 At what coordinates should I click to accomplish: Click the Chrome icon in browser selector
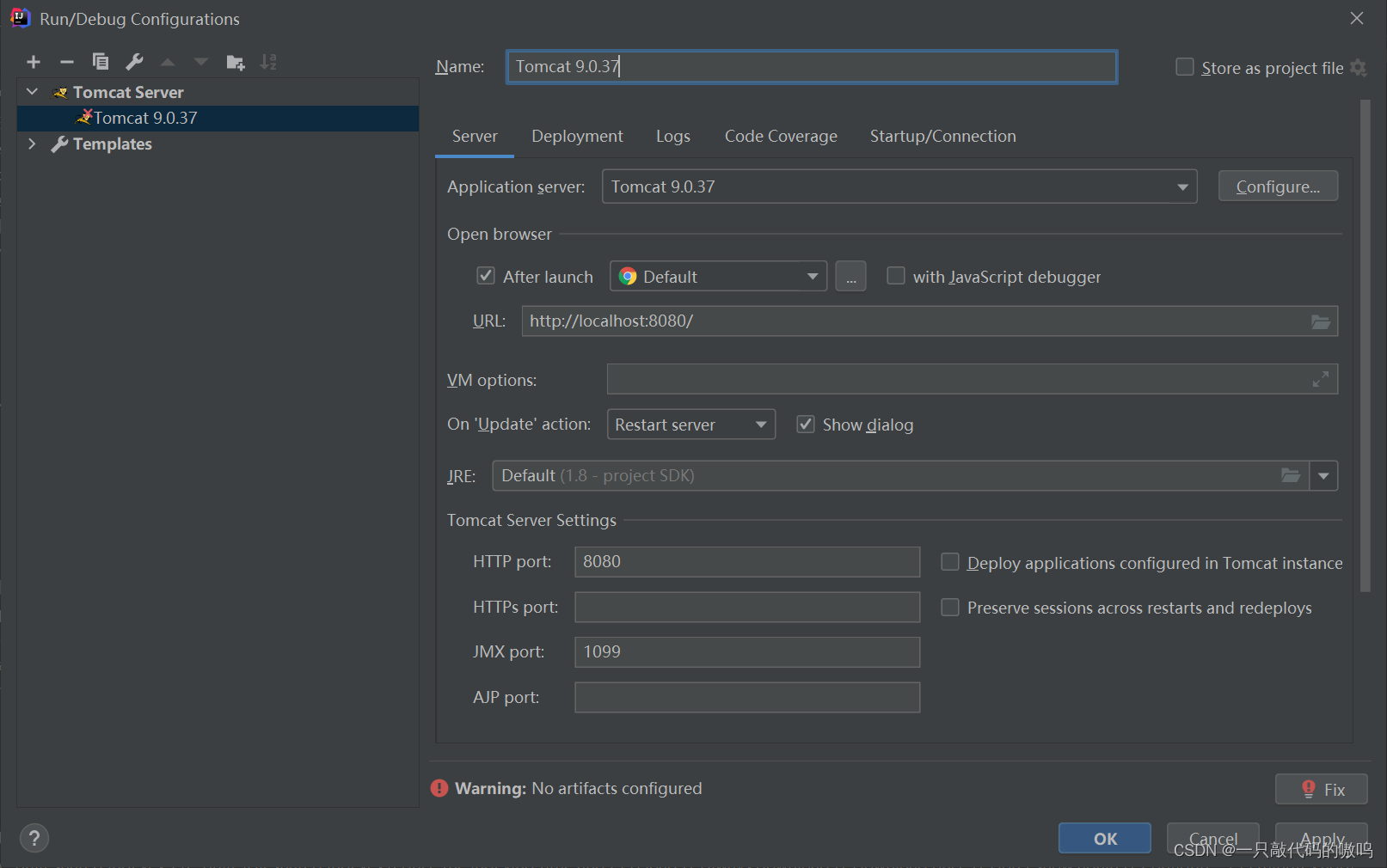coord(628,276)
